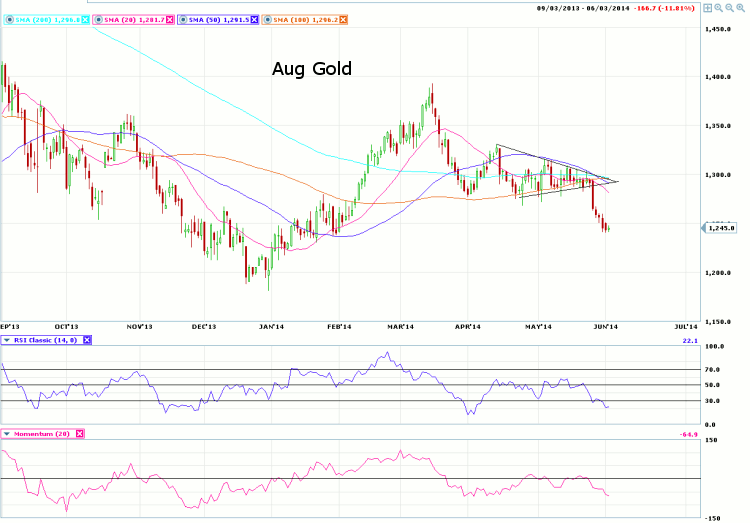Remove the SMA (20) indicator
Viewport: 750px width, 523px height.
169,19
